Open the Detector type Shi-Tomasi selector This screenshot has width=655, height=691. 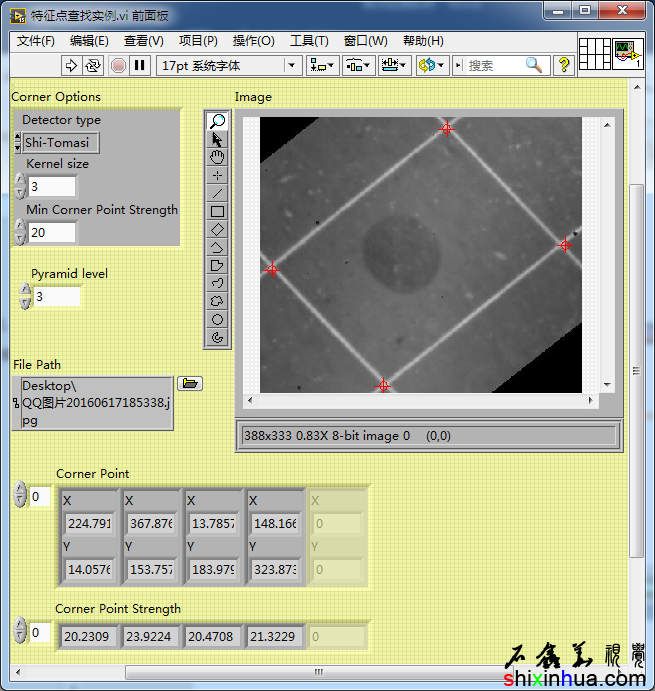point(60,142)
